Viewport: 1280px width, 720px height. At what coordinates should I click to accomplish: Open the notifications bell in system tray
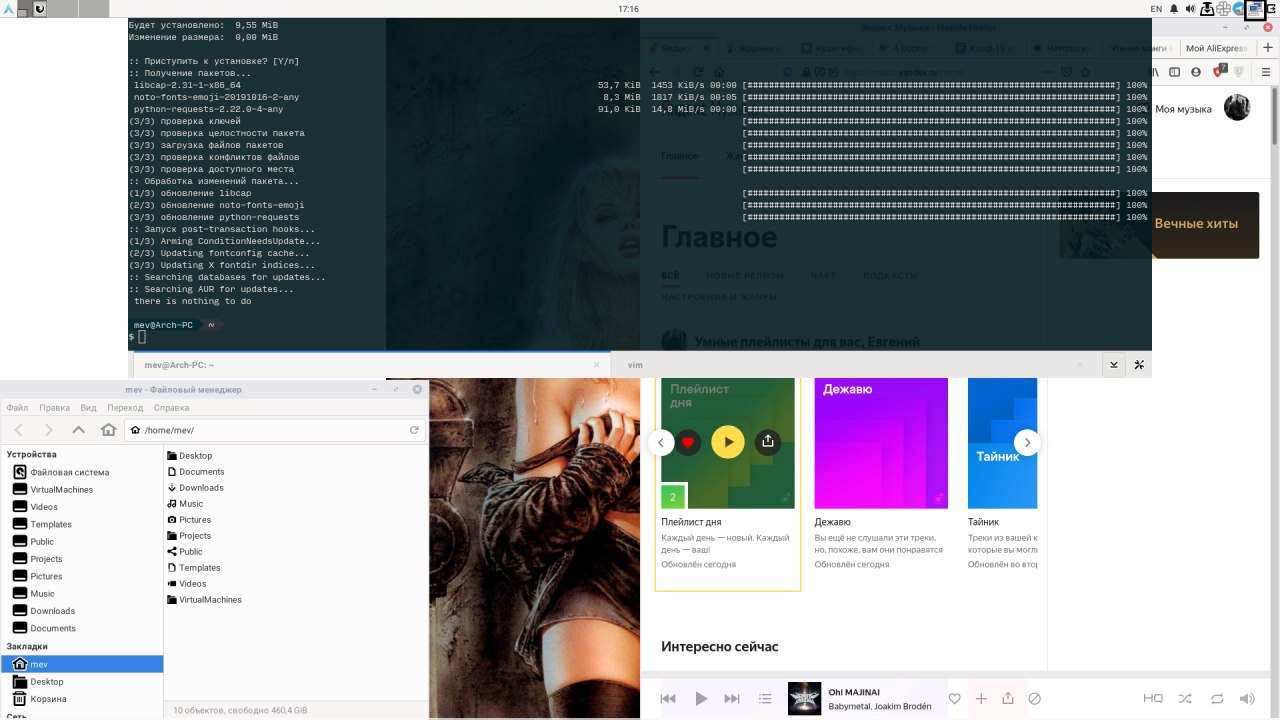tap(1174, 9)
